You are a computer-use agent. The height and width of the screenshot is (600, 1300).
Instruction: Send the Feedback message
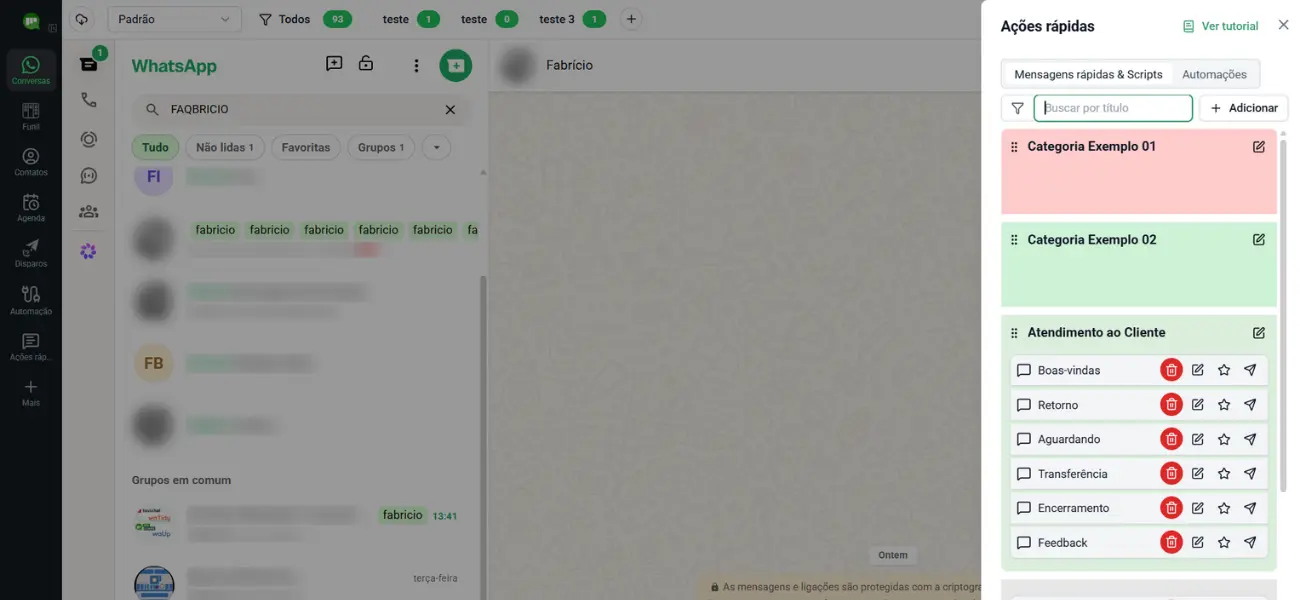(1250, 543)
